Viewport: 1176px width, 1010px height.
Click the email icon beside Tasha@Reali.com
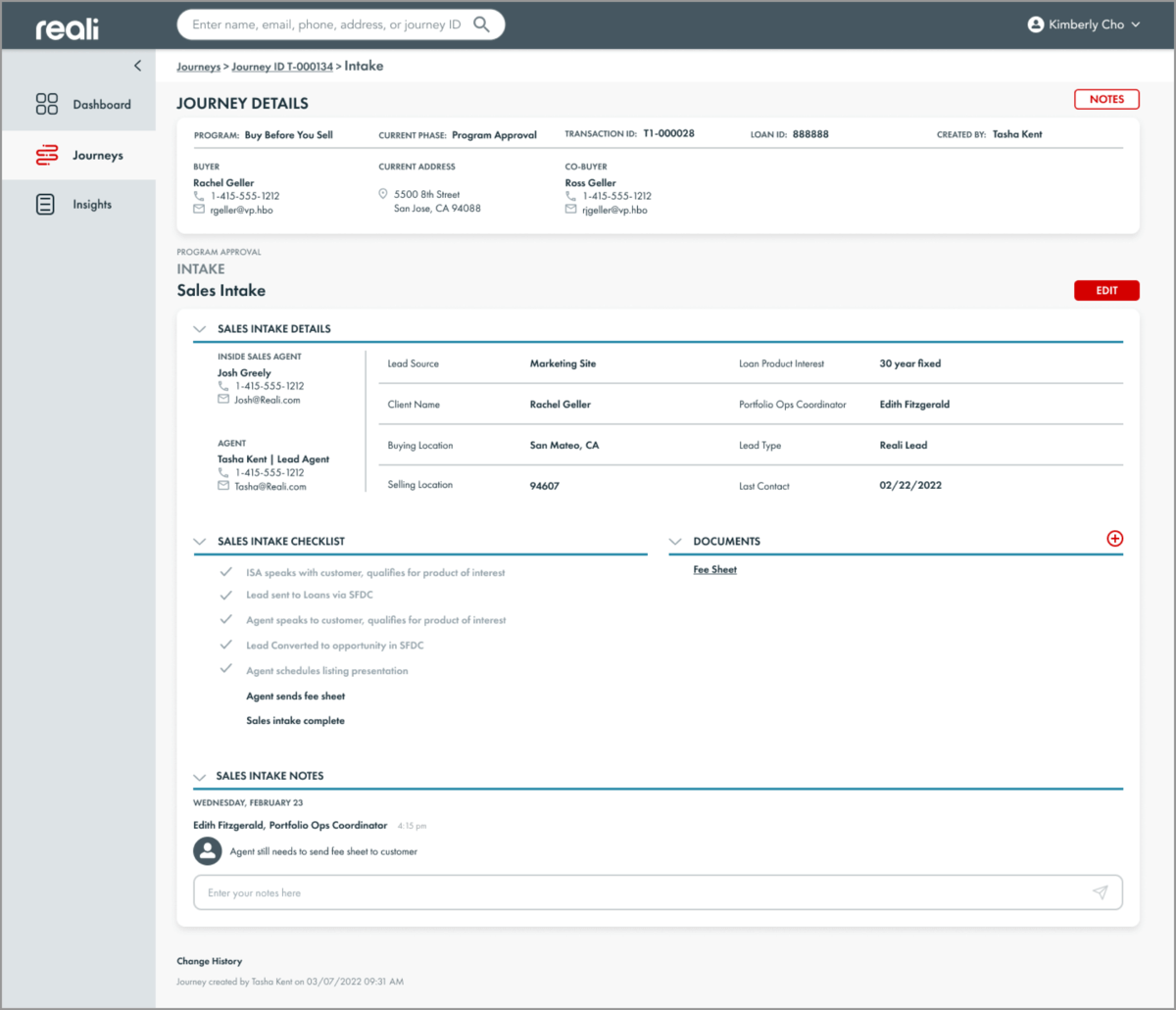[223, 486]
